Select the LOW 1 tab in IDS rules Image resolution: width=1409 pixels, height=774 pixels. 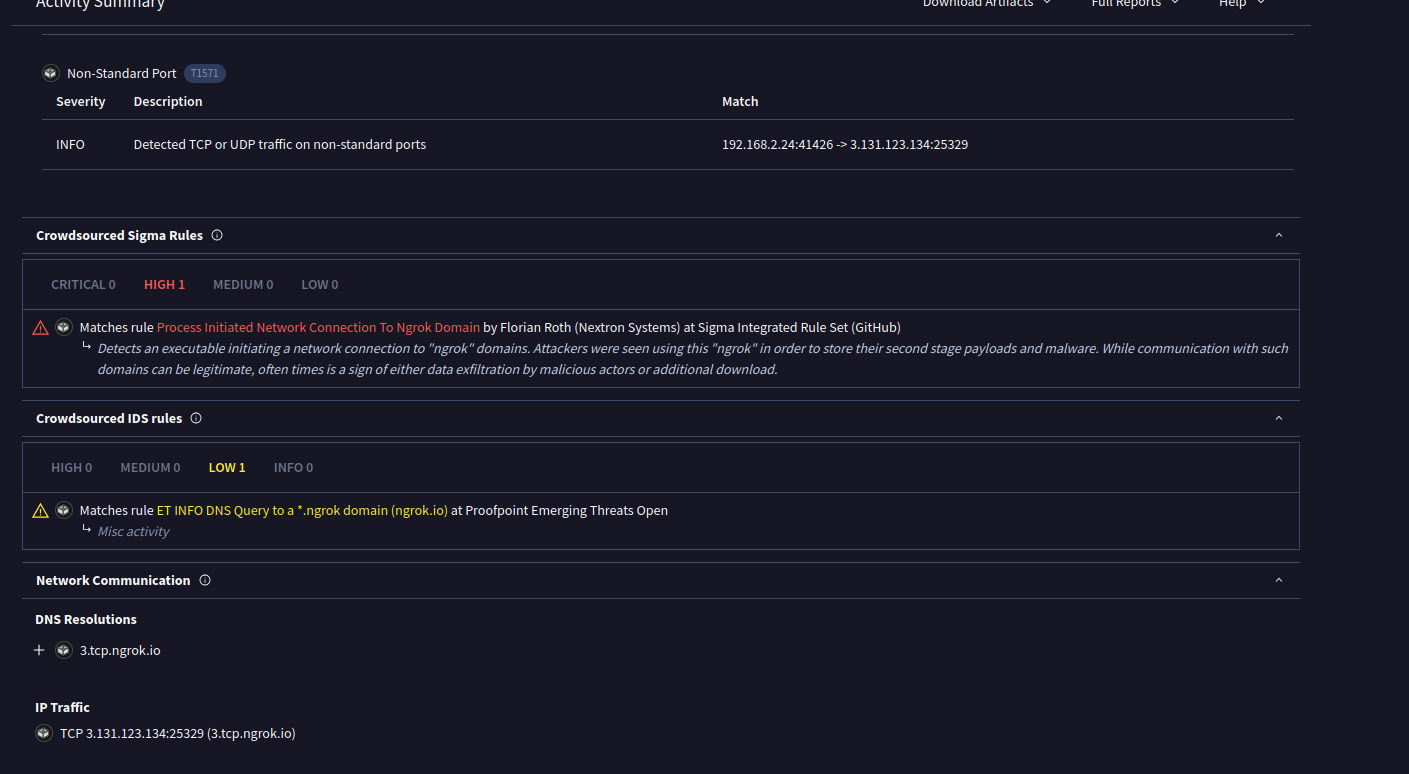tap(227, 468)
